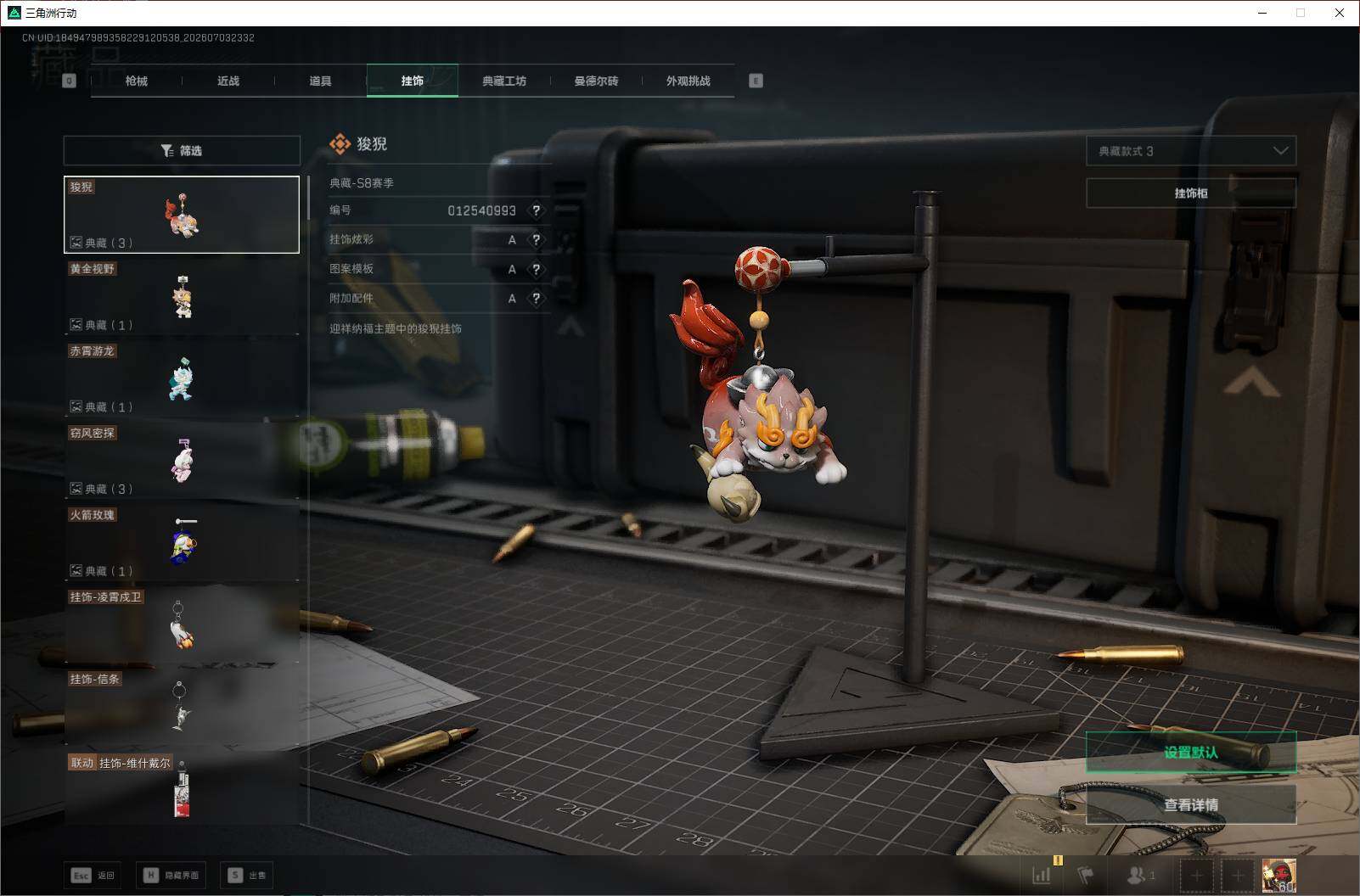Screen dimensions: 1360x896
Task: Open the team members icon showing 1
Action: pos(1140,875)
